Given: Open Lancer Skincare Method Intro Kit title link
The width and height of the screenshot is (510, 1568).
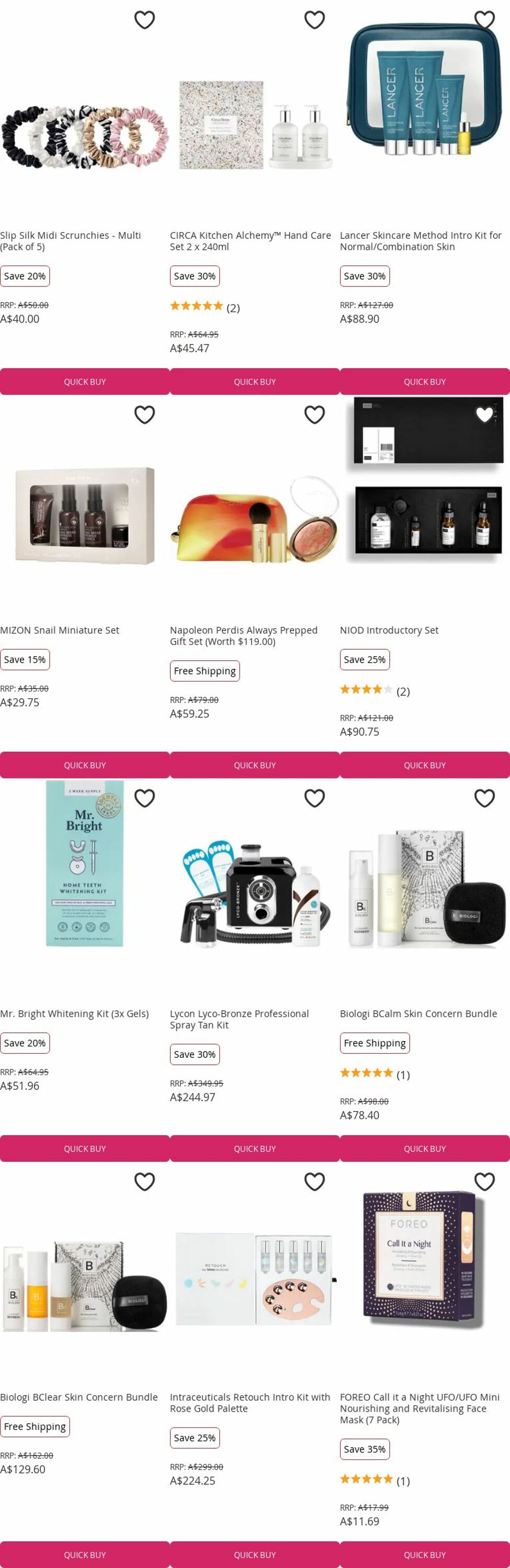Looking at the screenshot, I should click(421, 241).
